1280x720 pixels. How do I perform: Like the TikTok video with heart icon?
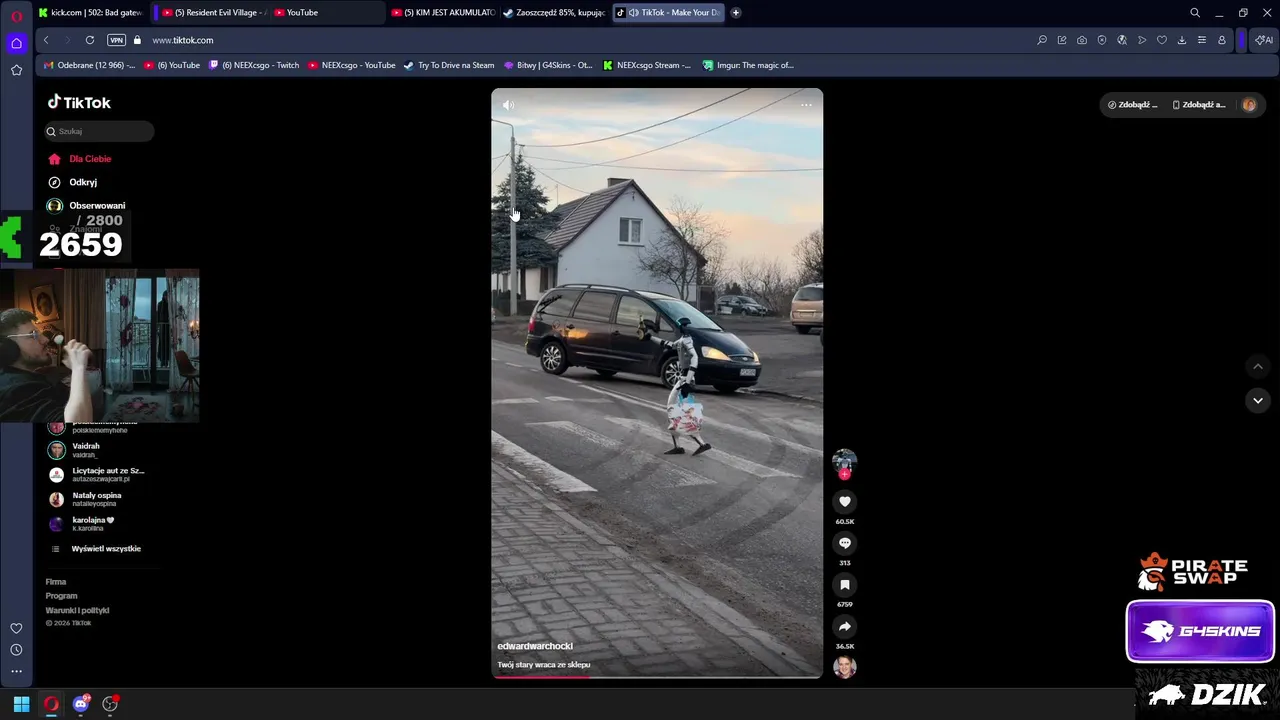click(x=845, y=502)
